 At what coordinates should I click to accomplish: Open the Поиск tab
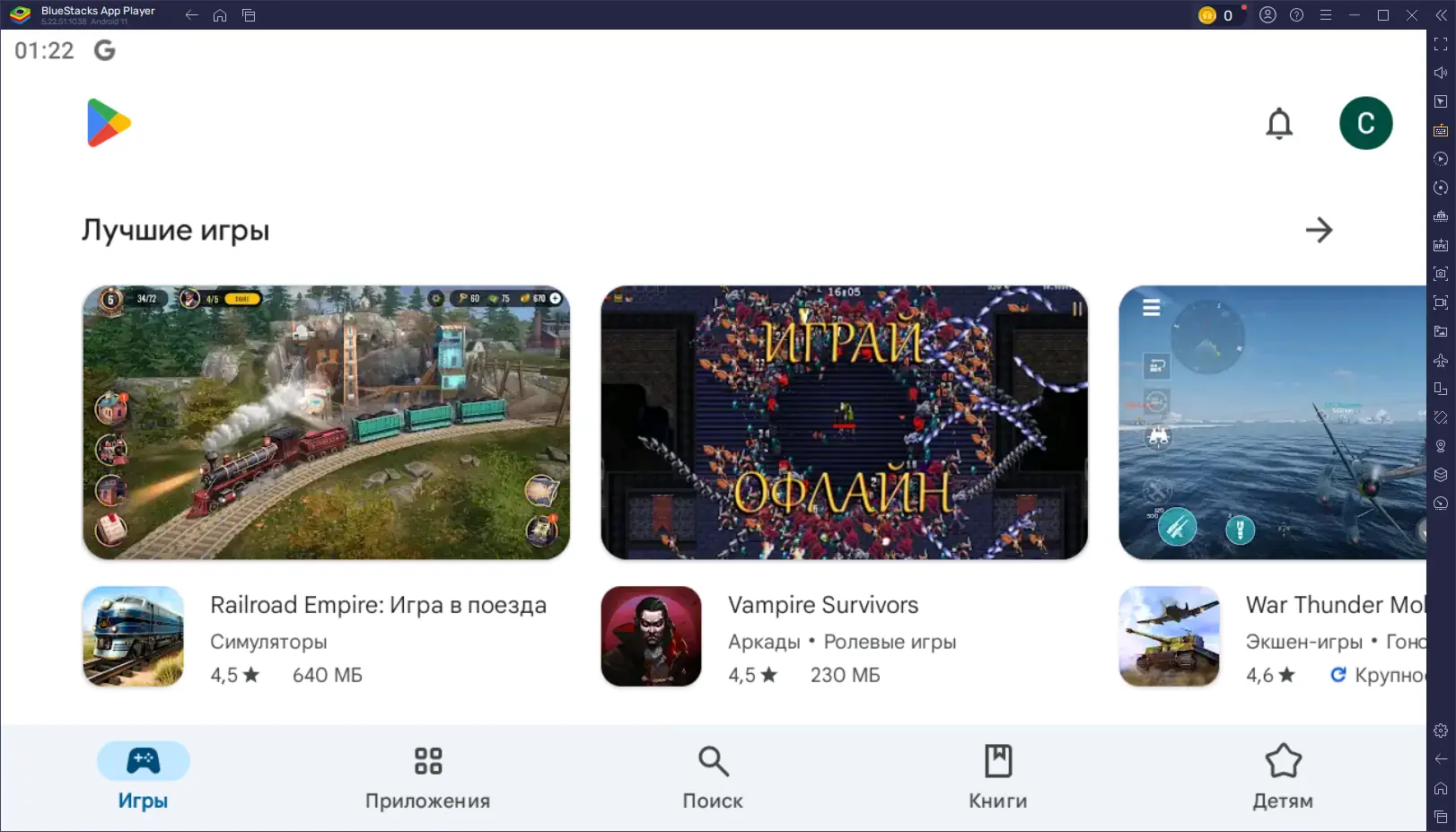(713, 777)
